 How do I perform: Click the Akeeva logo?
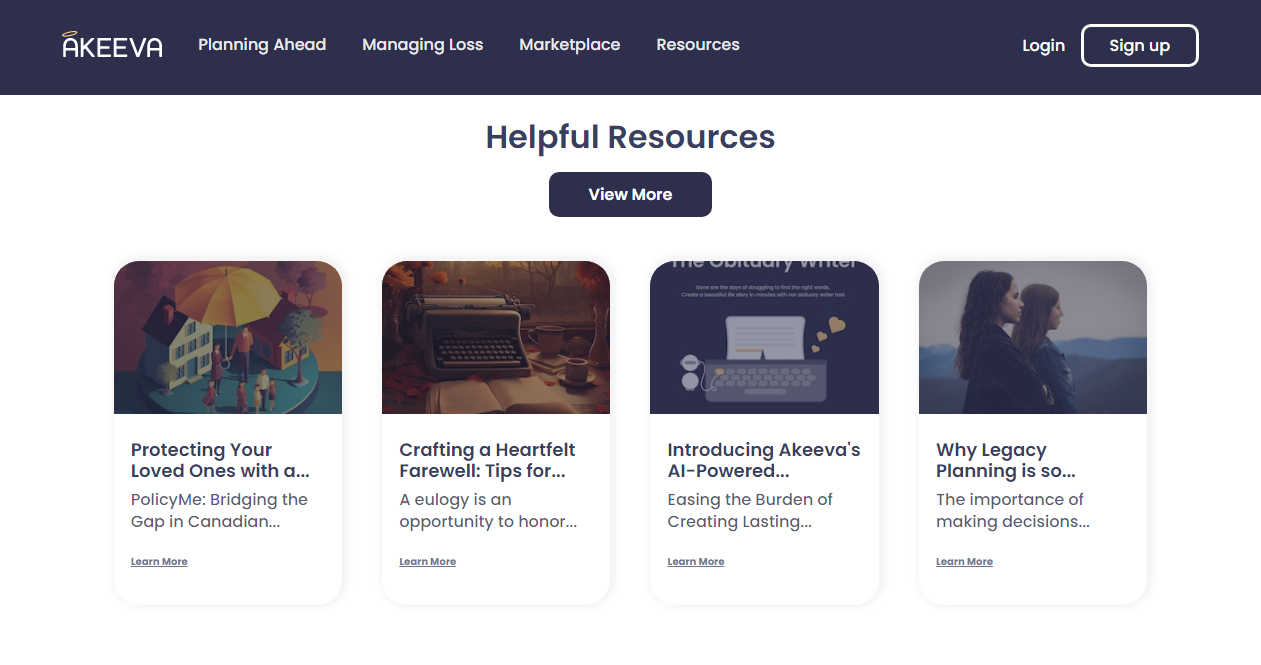pyautogui.click(x=112, y=45)
